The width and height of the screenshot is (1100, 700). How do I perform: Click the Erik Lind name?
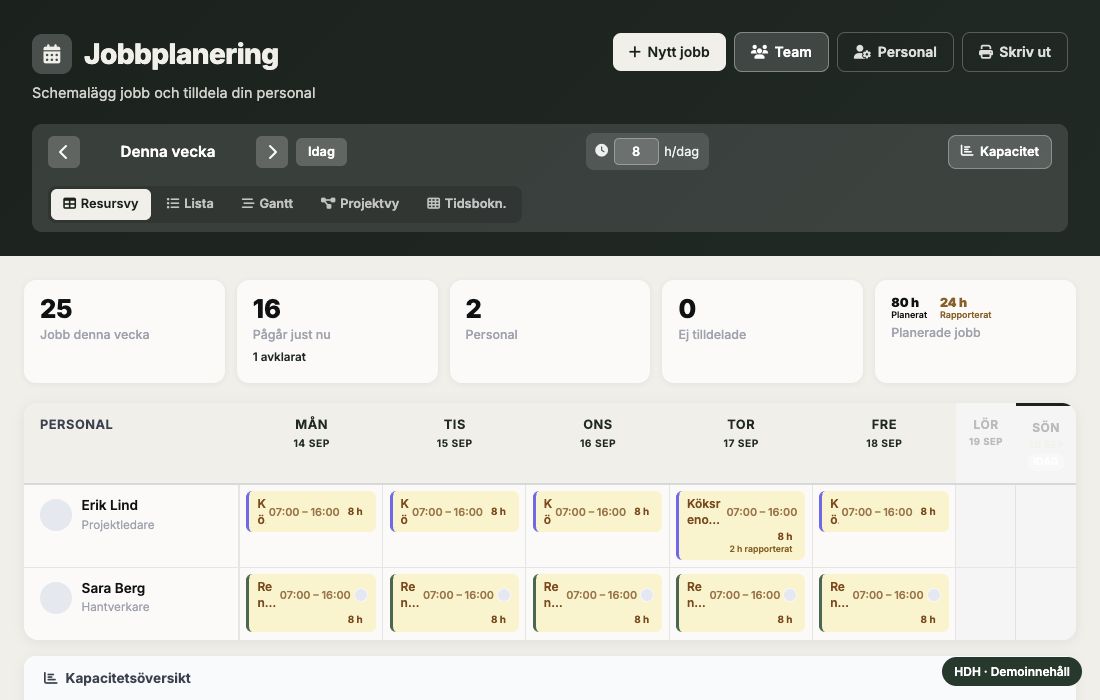pos(109,505)
